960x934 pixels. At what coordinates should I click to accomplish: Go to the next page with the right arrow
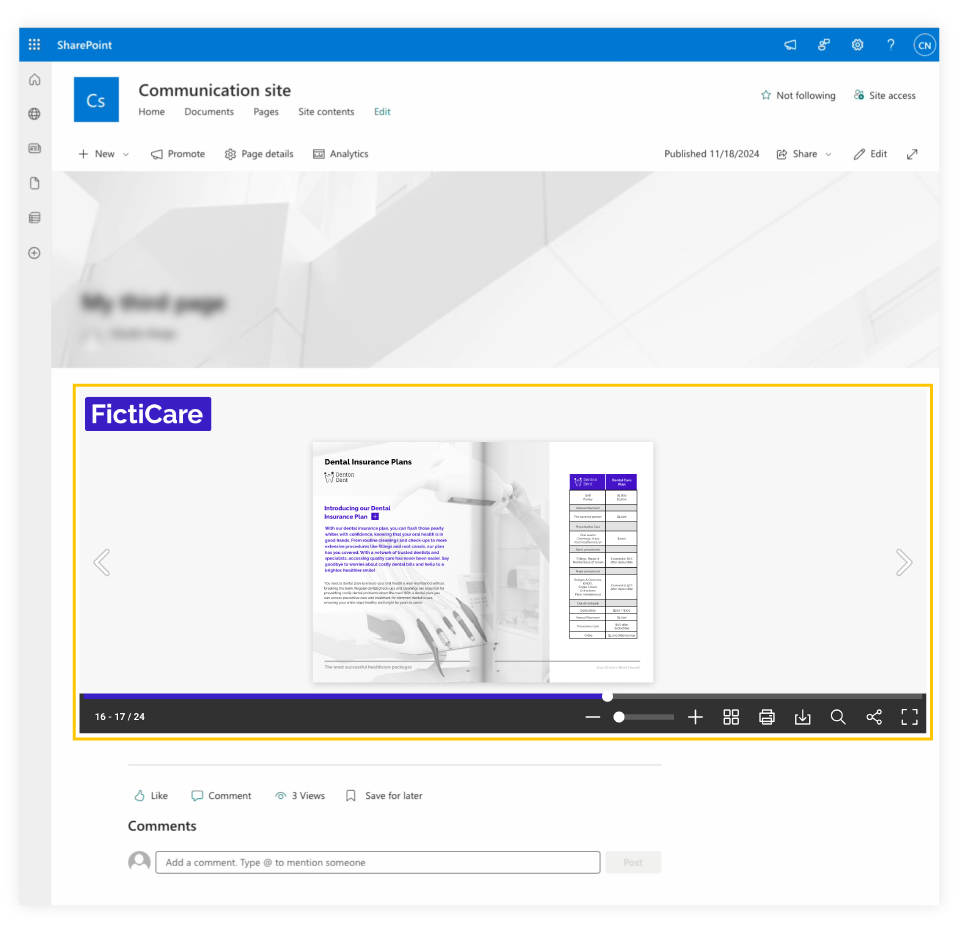pos(904,562)
